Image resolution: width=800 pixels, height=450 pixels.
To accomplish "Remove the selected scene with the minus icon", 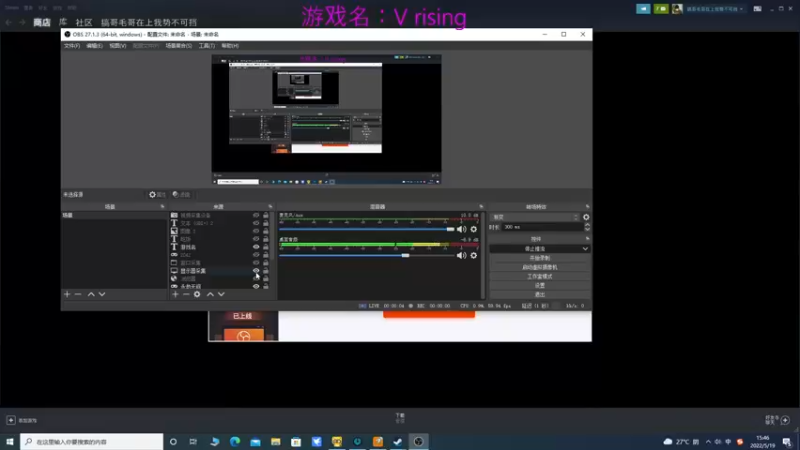I will [x=78, y=294].
